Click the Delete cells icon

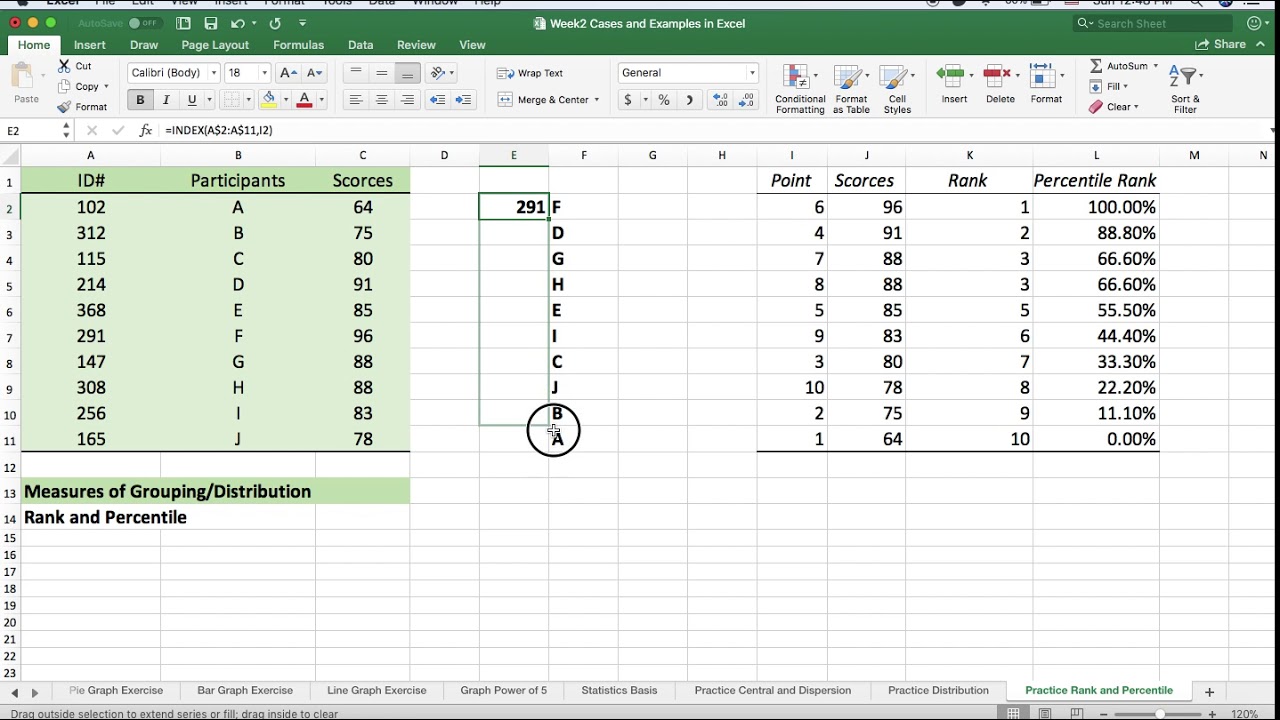point(995,76)
